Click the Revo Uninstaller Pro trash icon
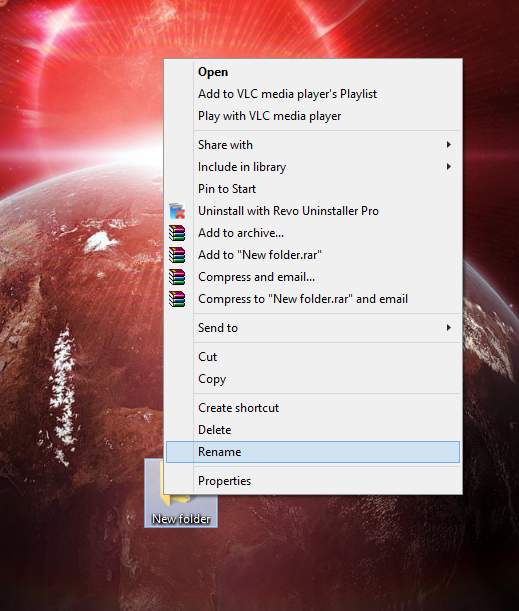This screenshot has width=519, height=611. (177, 211)
